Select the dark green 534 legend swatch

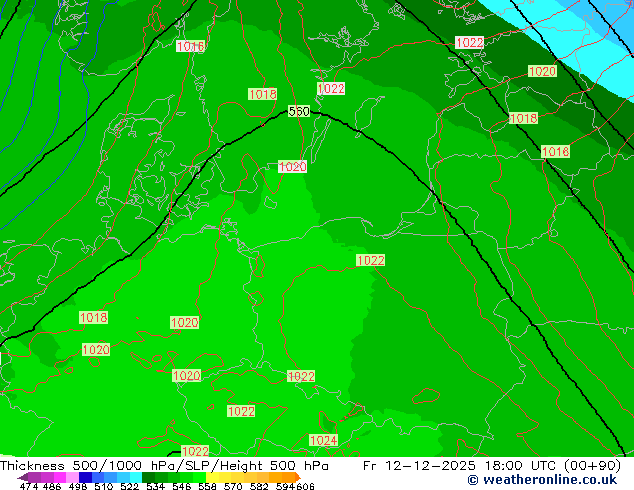pyautogui.click(x=148, y=477)
